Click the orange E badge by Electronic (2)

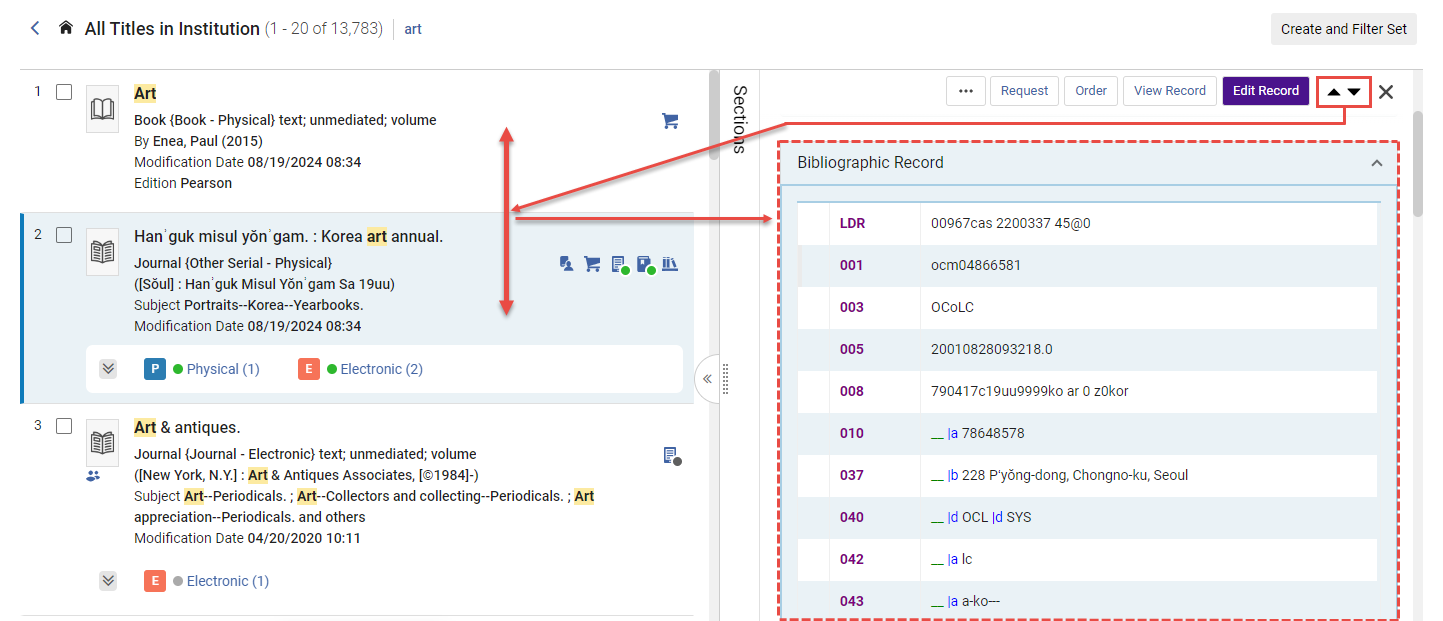(x=309, y=369)
